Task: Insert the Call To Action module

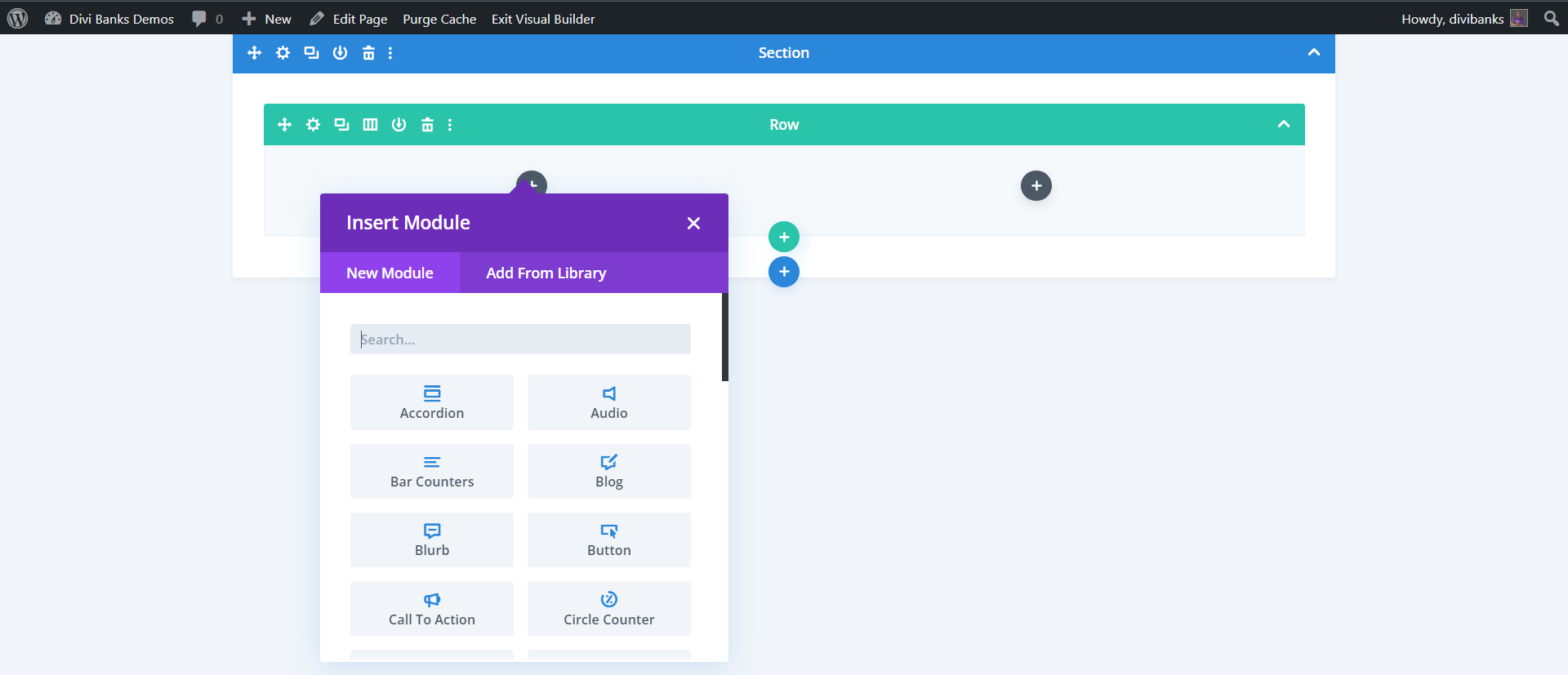Action: [432, 609]
